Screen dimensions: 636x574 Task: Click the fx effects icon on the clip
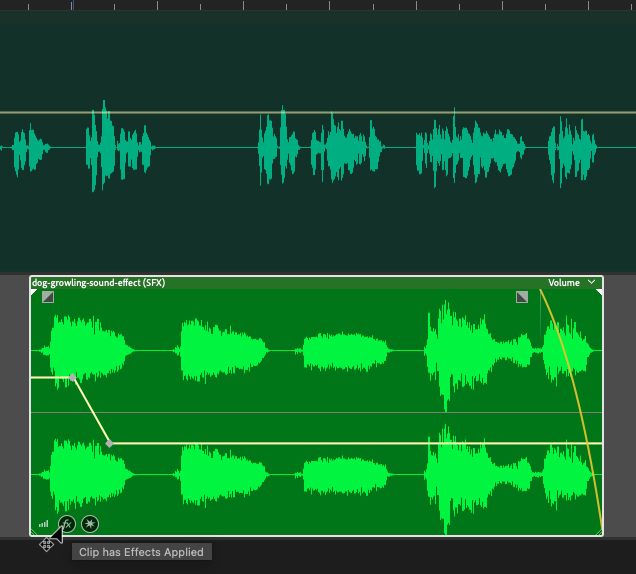tap(67, 524)
